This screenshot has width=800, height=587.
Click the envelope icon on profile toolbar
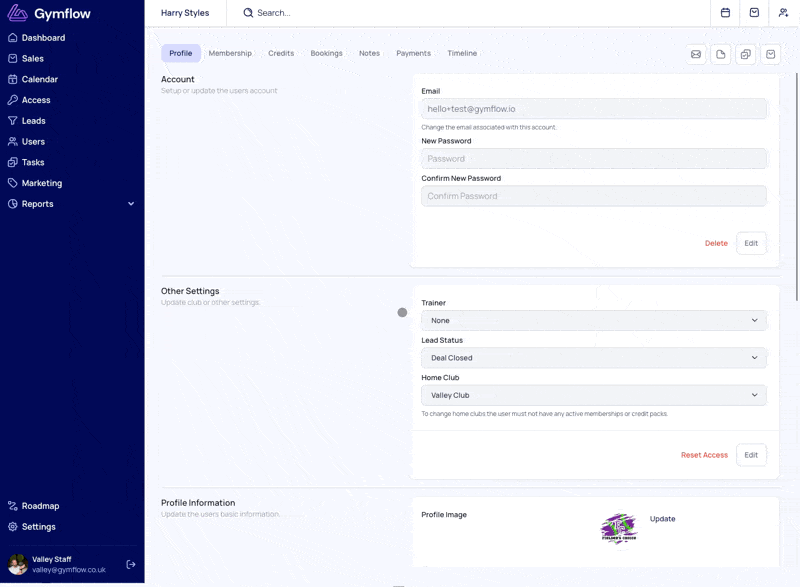point(696,54)
